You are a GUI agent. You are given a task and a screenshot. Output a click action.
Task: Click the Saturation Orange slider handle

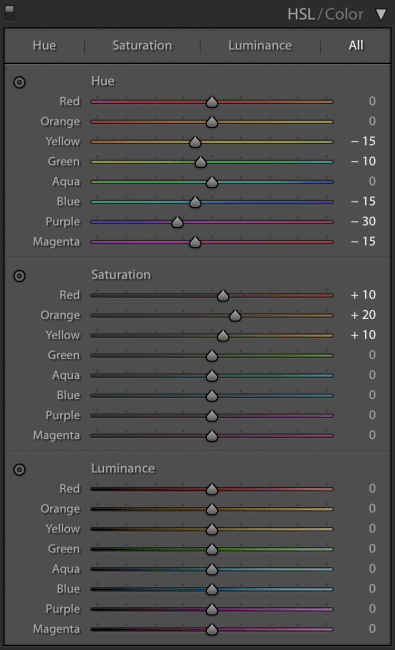pos(235,315)
